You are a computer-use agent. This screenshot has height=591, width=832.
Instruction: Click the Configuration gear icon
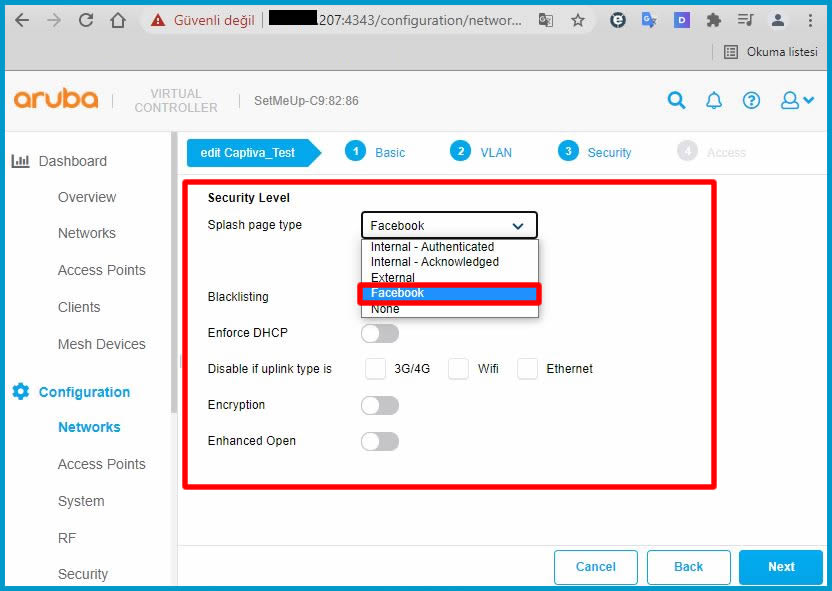tap(21, 392)
